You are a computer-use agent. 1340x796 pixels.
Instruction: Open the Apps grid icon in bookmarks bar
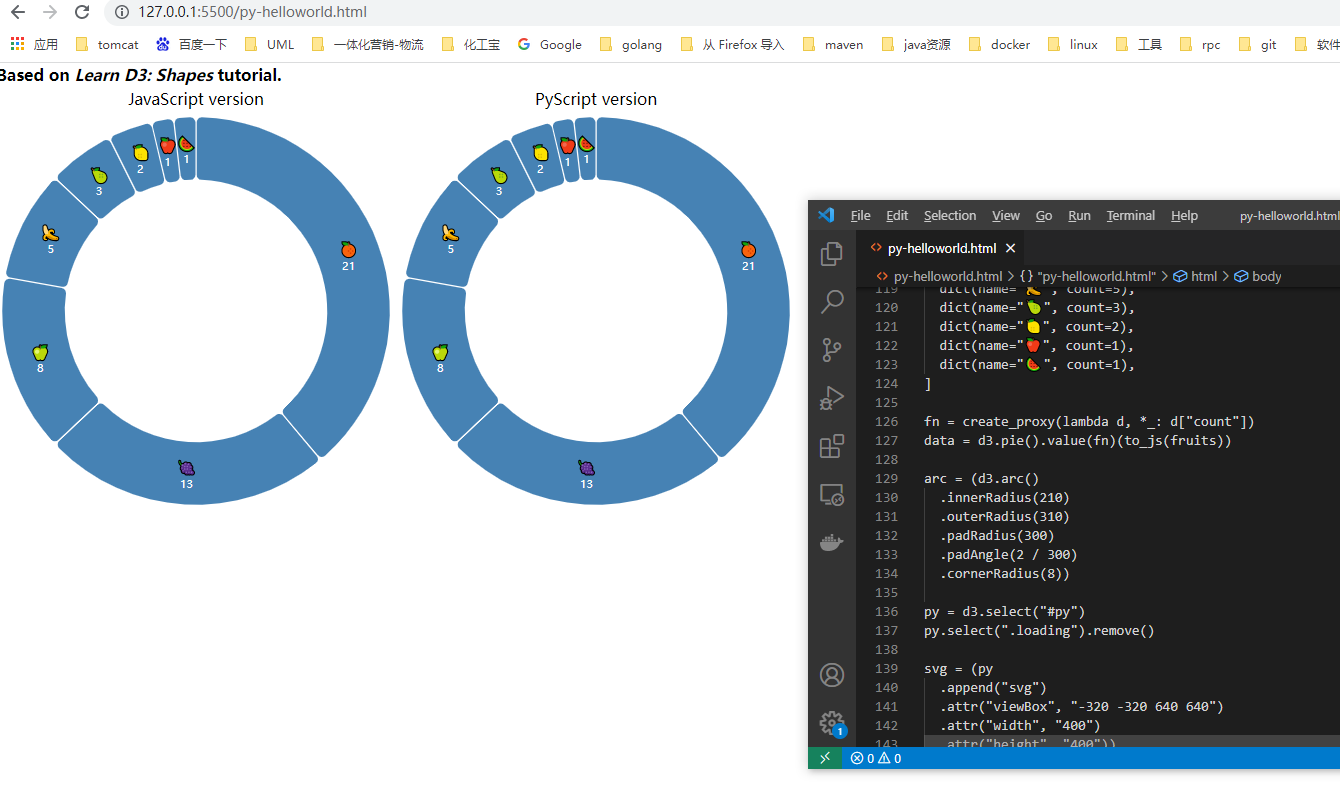[x=17, y=44]
